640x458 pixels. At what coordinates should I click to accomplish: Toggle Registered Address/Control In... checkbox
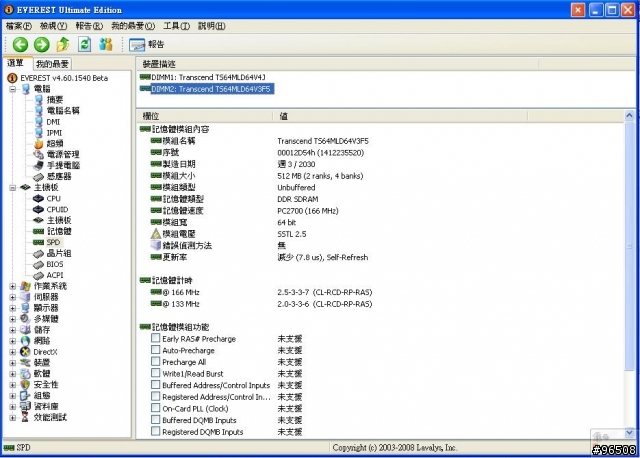point(156,396)
